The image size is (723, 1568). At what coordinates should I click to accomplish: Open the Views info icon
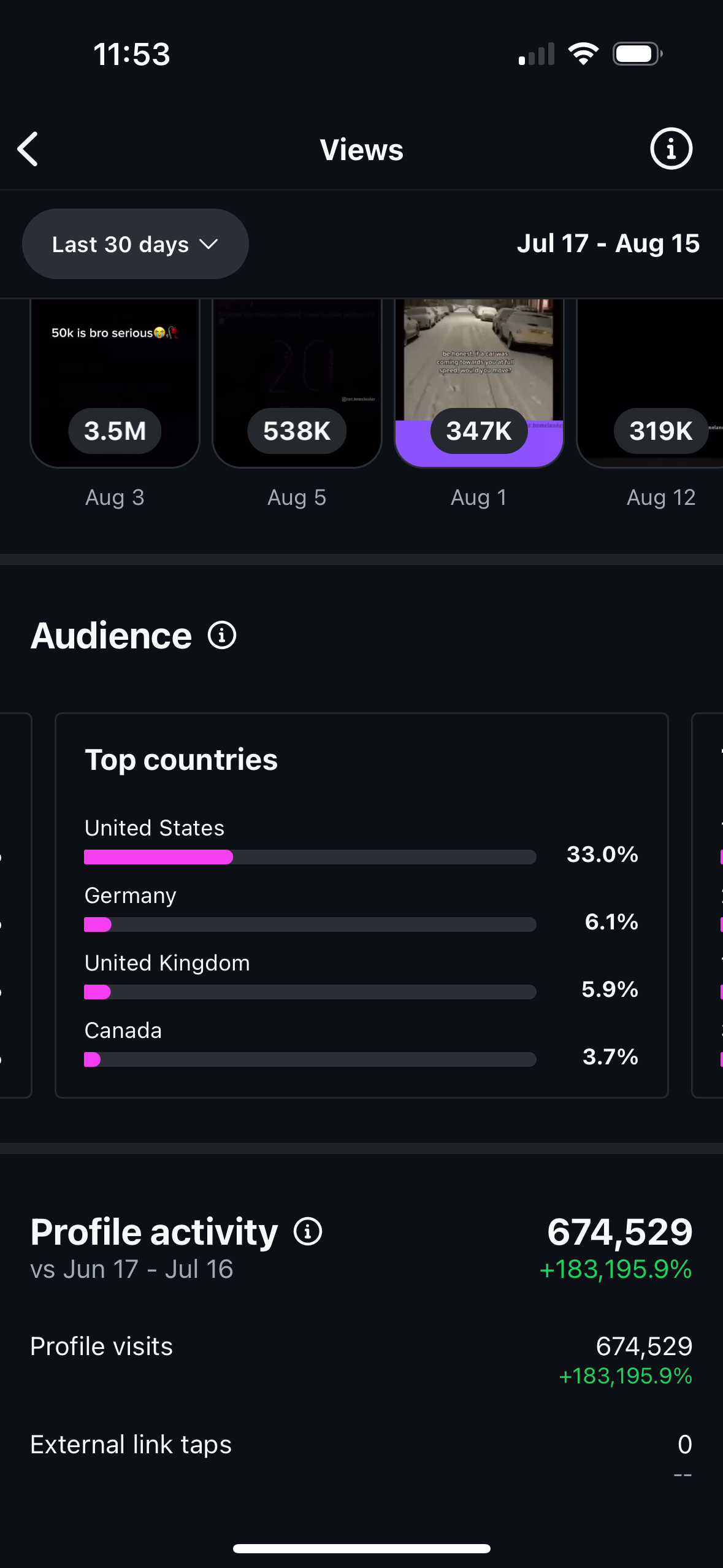[671, 149]
